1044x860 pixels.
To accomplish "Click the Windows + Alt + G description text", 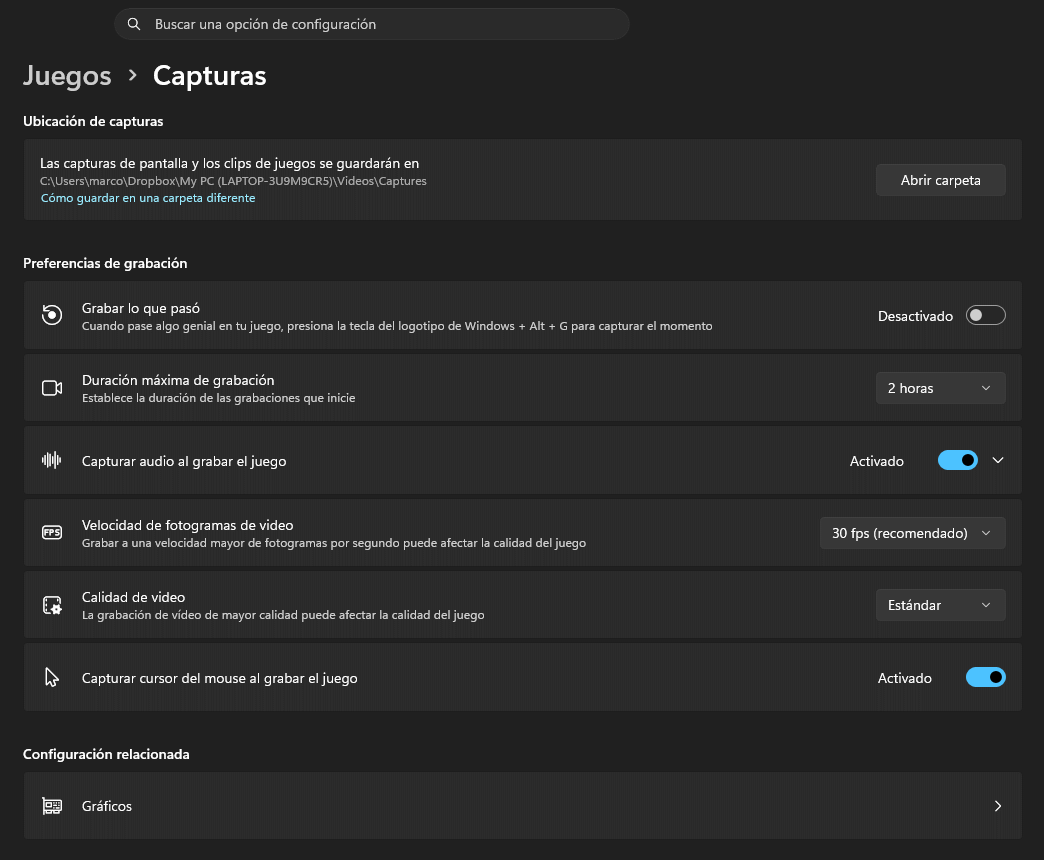I will click(397, 326).
